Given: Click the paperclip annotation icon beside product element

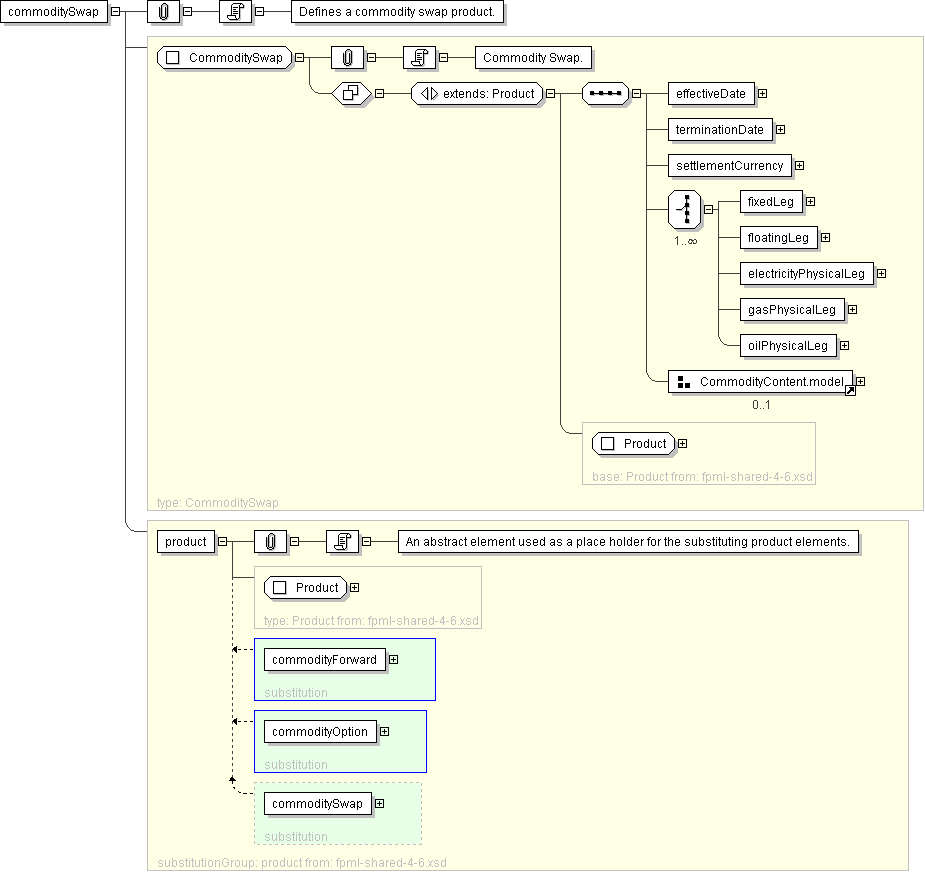Looking at the screenshot, I should tap(270, 542).
